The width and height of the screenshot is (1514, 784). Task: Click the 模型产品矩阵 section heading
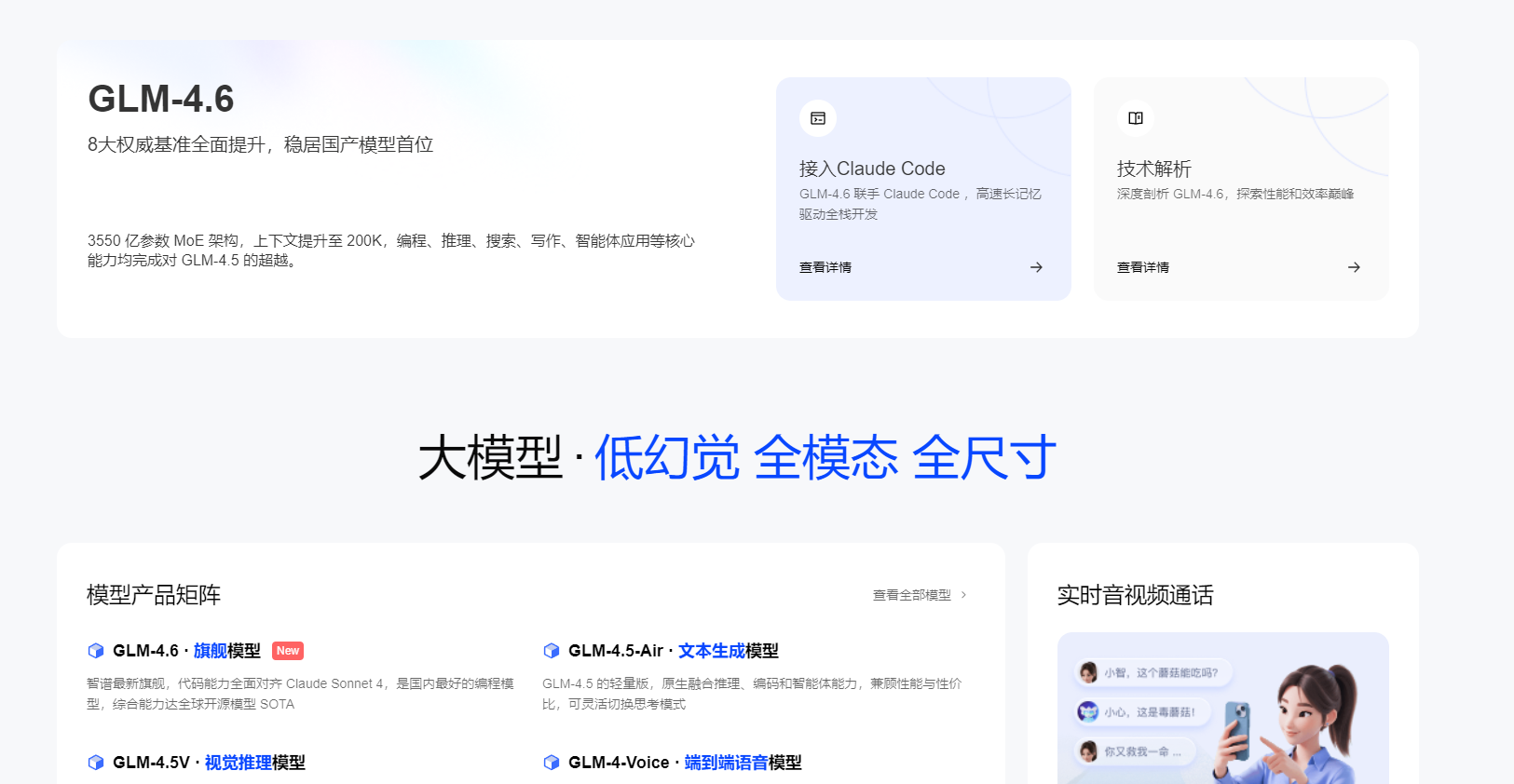point(154,595)
